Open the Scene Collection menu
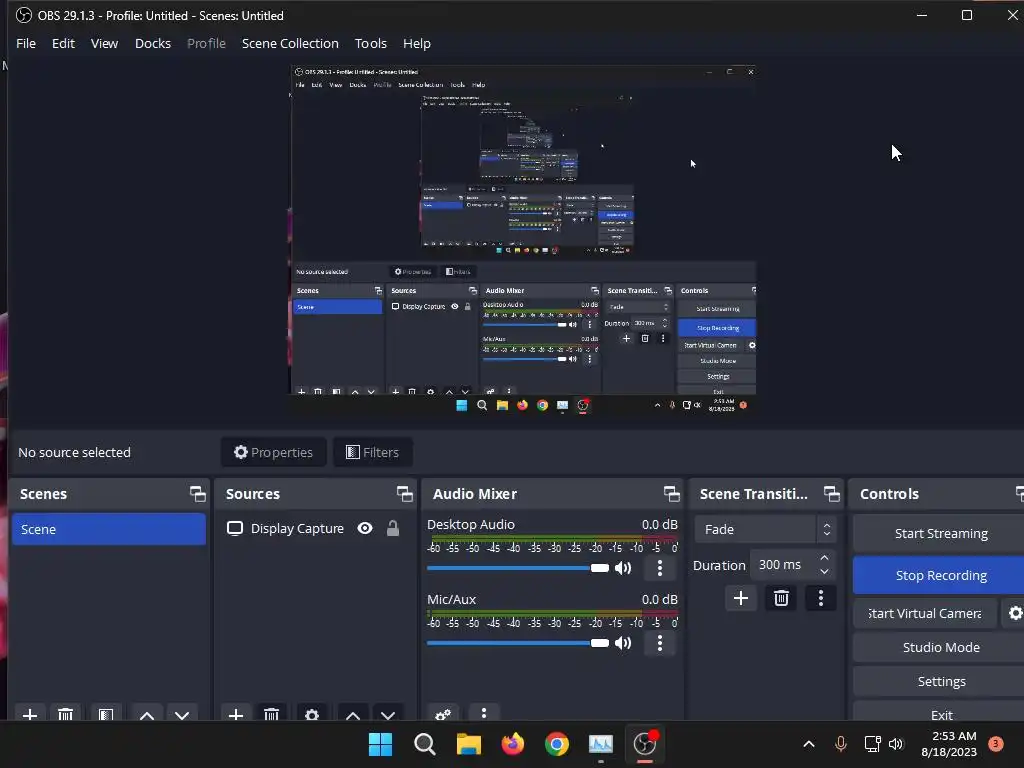Viewport: 1024px width, 768px height. click(290, 43)
